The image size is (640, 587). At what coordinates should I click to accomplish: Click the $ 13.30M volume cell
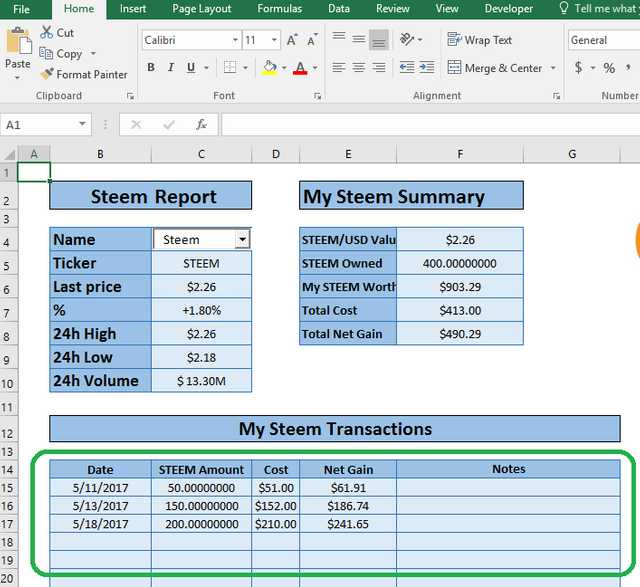[x=202, y=381]
